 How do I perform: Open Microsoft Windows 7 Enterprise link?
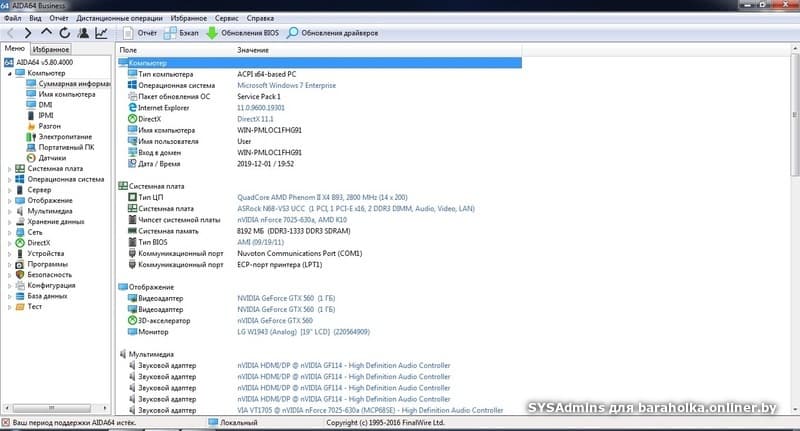click(x=286, y=86)
